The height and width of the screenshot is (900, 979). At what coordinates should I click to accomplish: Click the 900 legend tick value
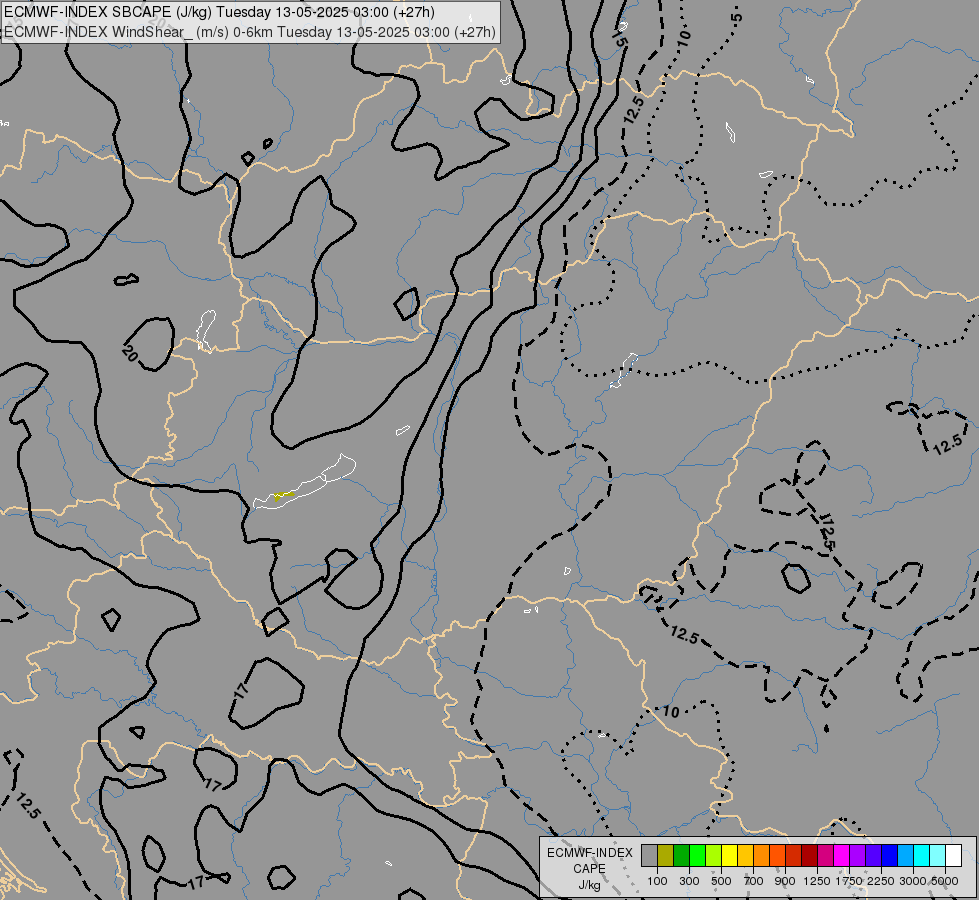point(785,881)
